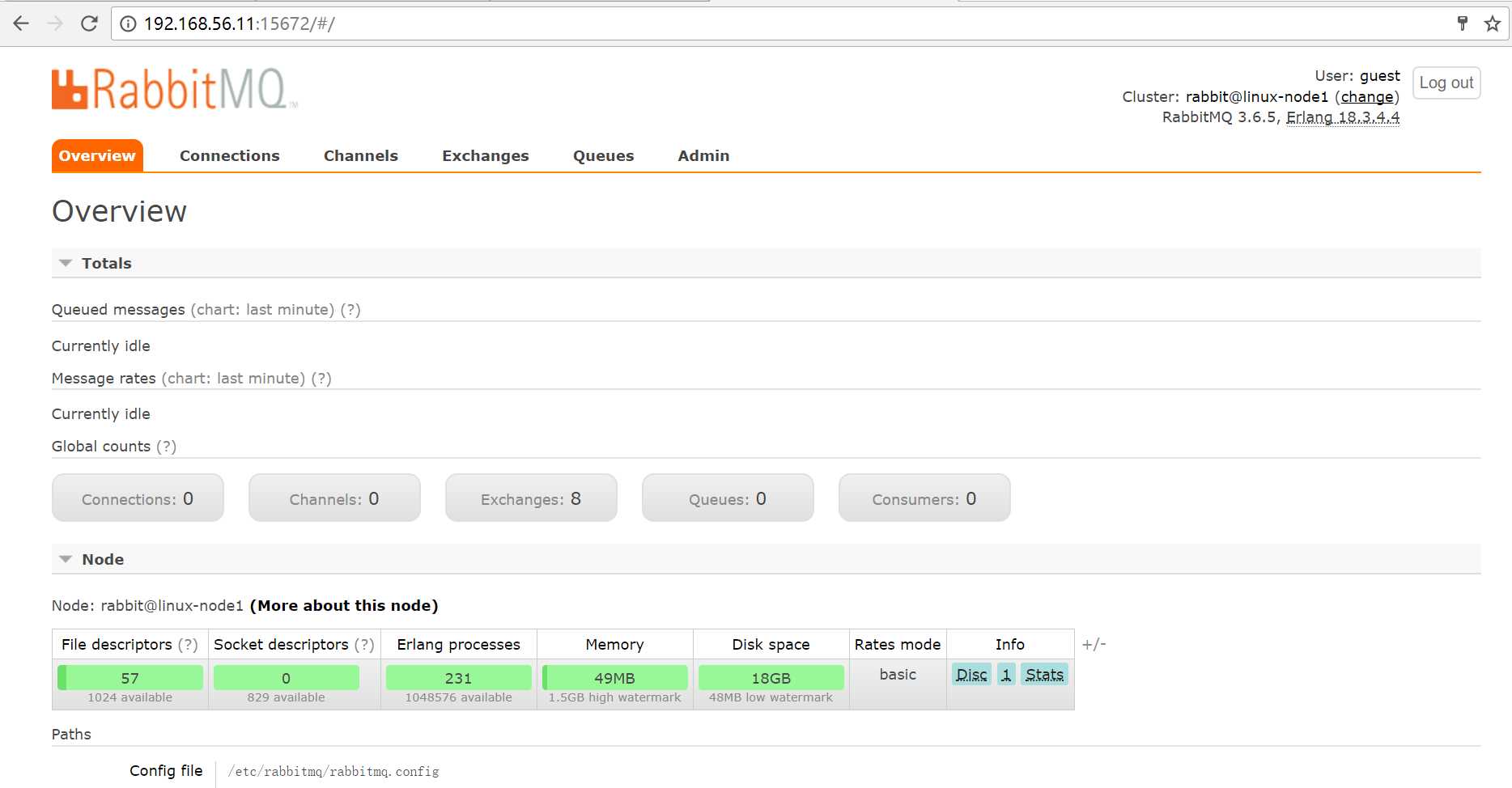Go to the Queues tab
Viewport: 1512px width, 788px height.
pos(604,155)
